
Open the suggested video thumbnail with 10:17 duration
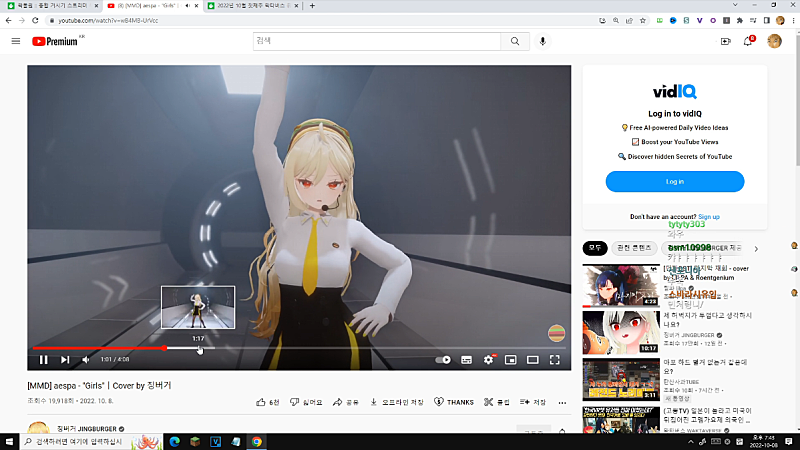point(621,333)
